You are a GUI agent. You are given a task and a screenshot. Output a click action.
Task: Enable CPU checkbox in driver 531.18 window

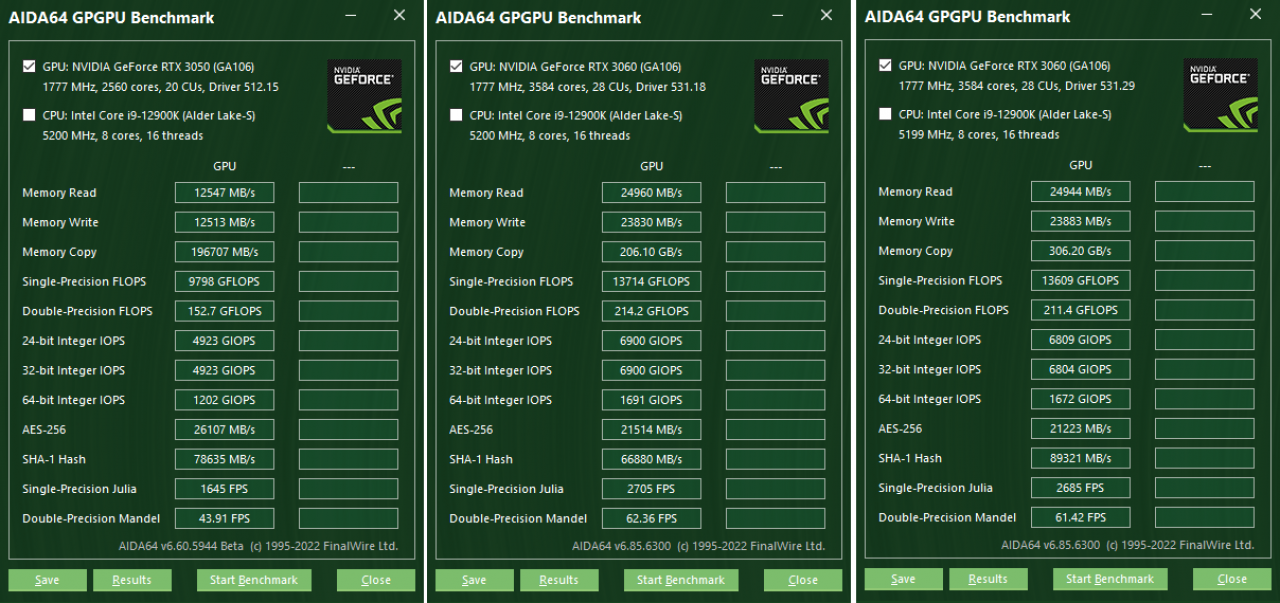coord(457,115)
